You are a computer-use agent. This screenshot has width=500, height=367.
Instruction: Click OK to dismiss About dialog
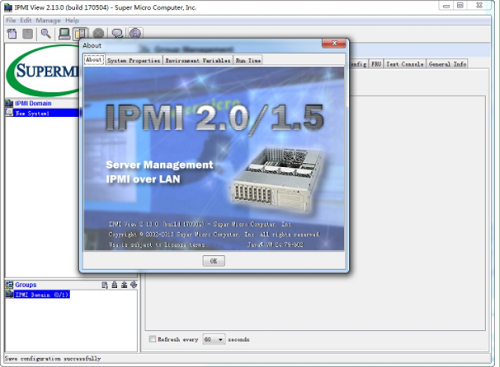[214, 261]
